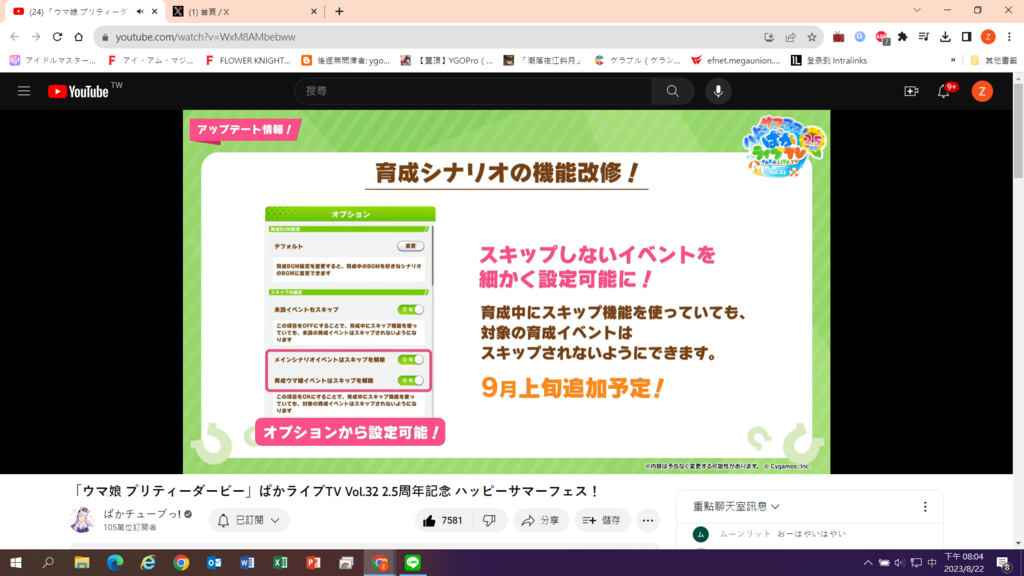Screen dimensions: 1024x576
Task: Click the 分享 share button
Action: pos(540,520)
